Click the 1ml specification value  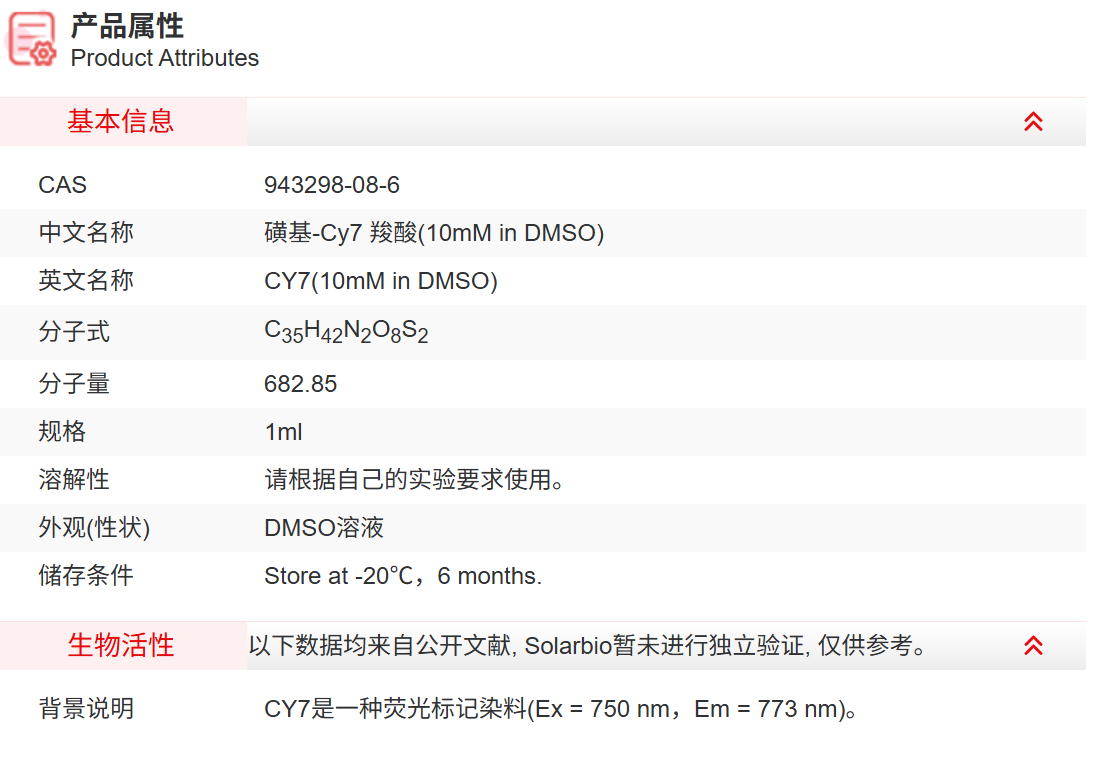(x=284, y=432)
